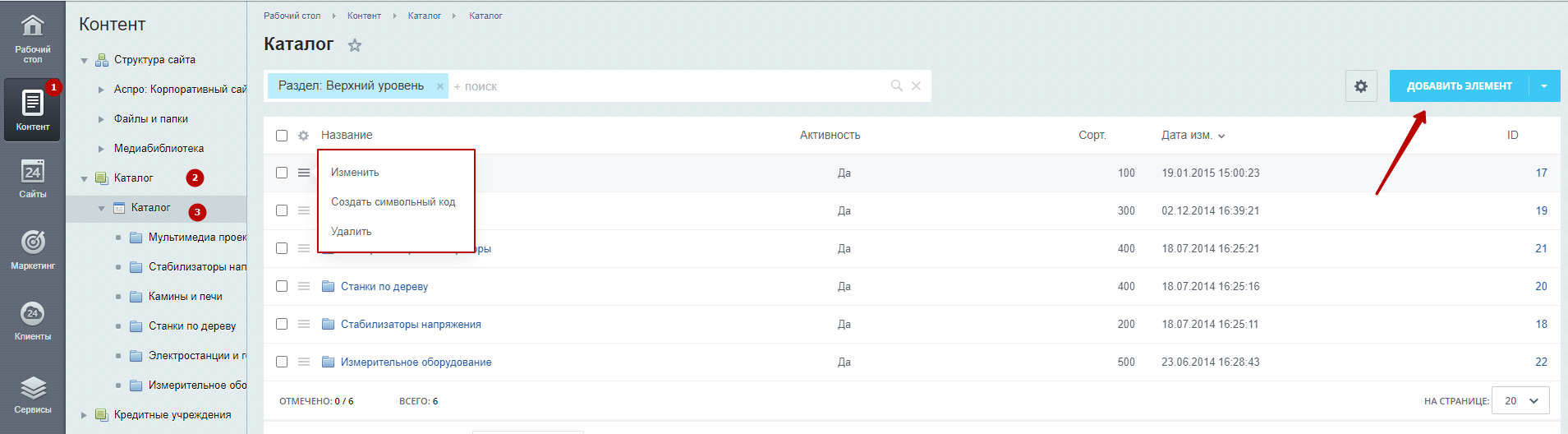Image resolution: width=1568 pixels, height=434 pixels.
Task: Toggle the select-all checkbox in table header
Action: pos(282,136)
